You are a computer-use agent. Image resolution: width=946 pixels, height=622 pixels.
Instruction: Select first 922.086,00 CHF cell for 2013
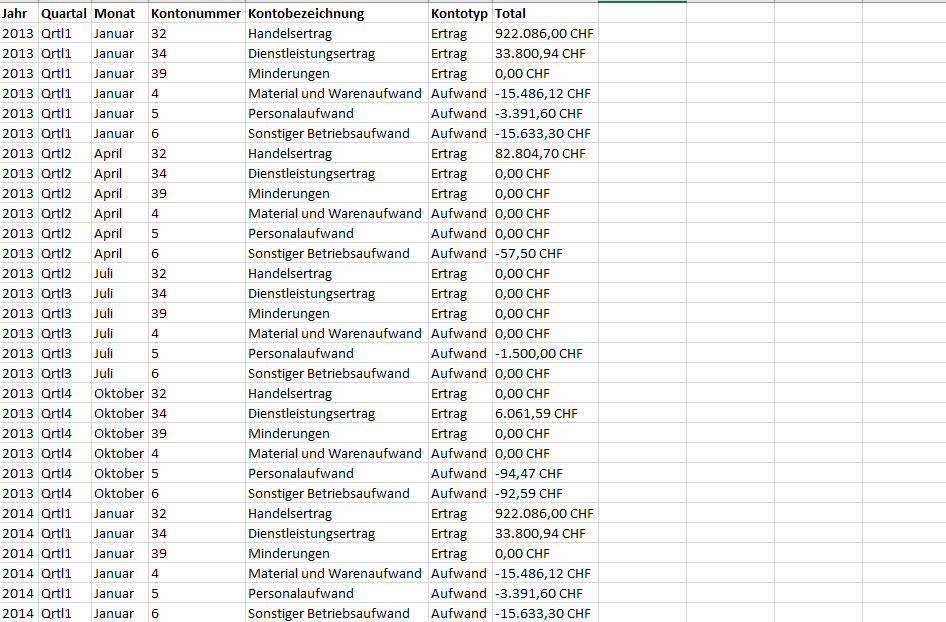[x=544, y=33]
